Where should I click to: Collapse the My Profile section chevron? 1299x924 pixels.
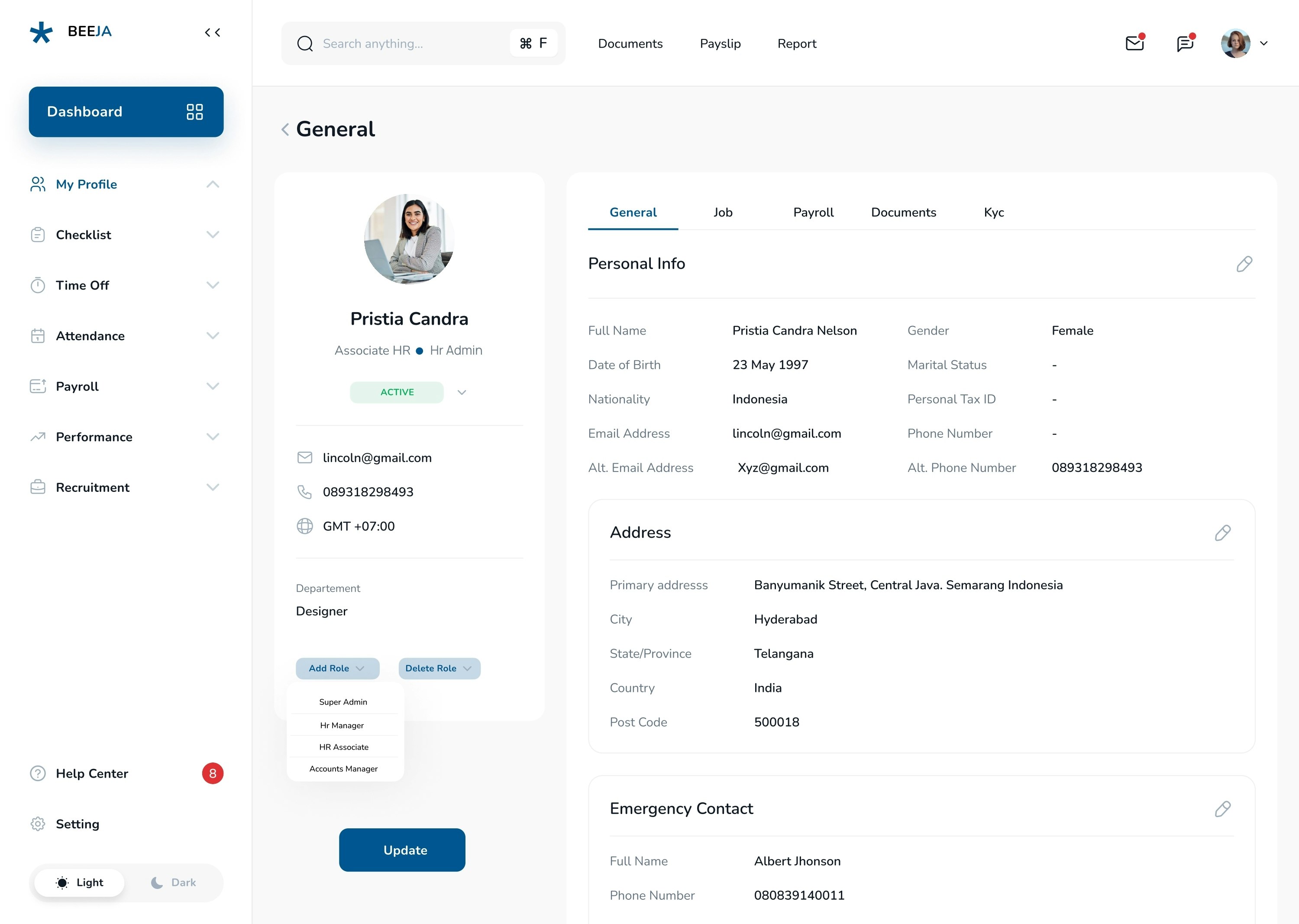coord(213,184)
